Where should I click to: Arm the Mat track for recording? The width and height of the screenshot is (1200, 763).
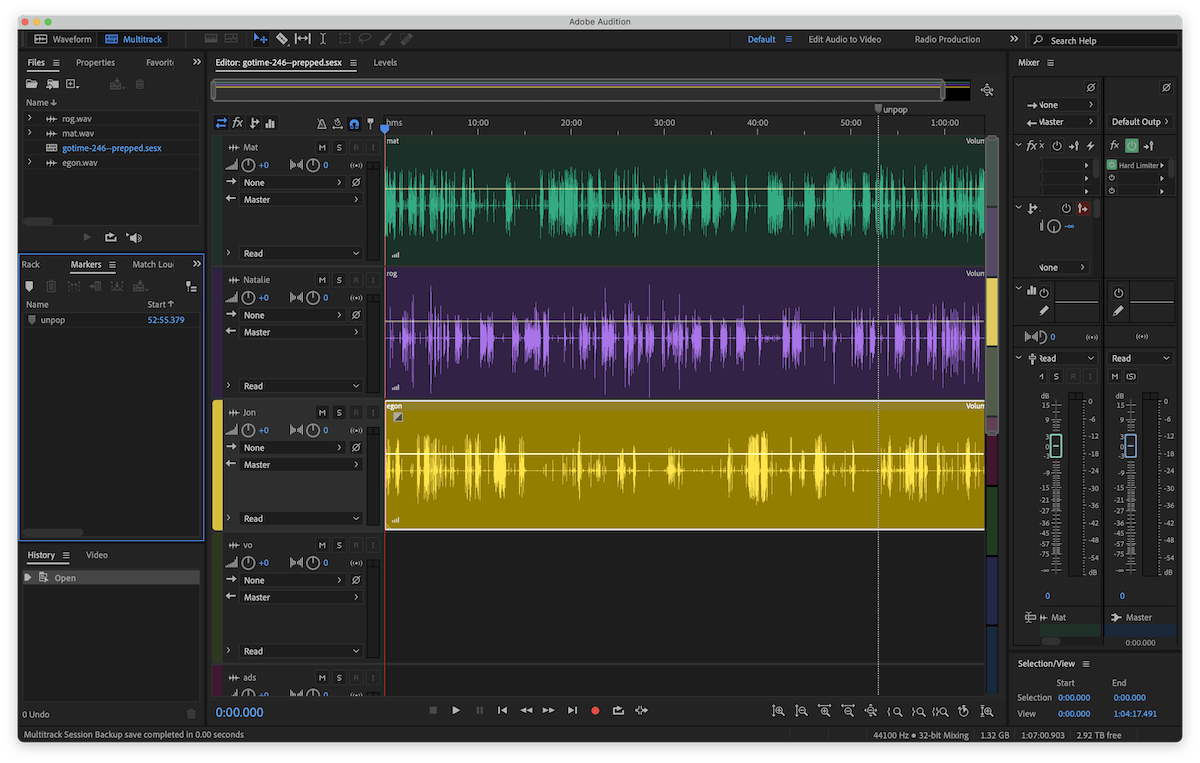[356, 147]
